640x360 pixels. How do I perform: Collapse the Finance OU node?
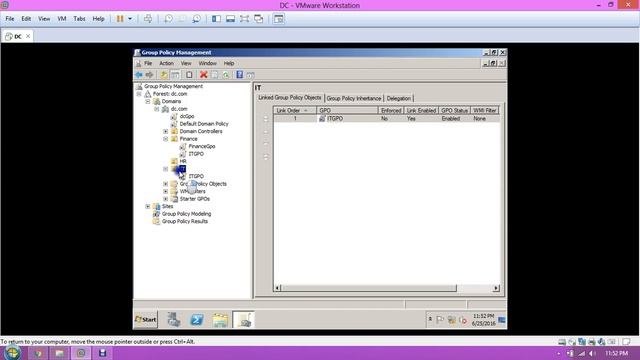click(166, 139)
